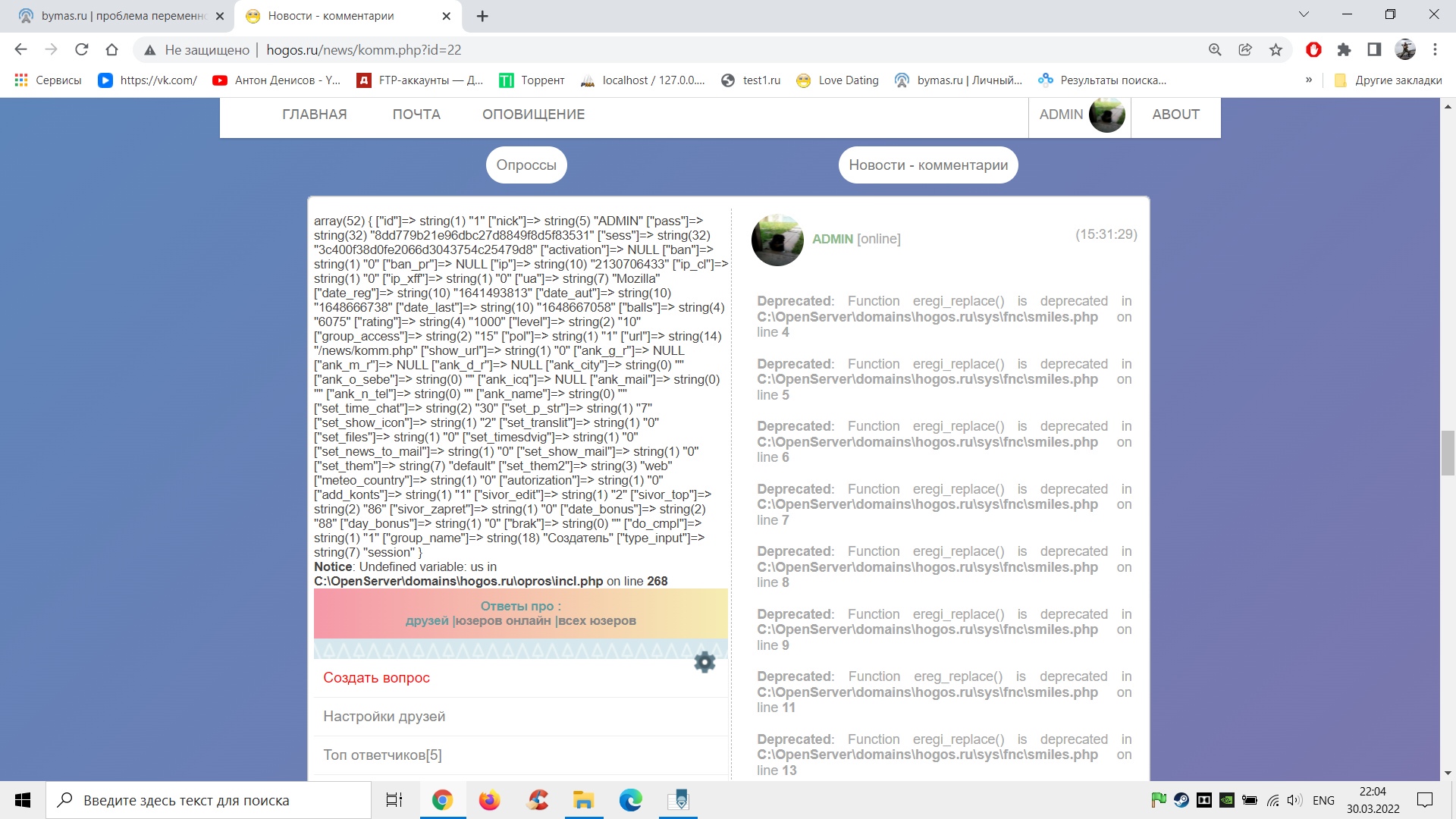Click the gear settings icon near Создать вопрос

704,662
